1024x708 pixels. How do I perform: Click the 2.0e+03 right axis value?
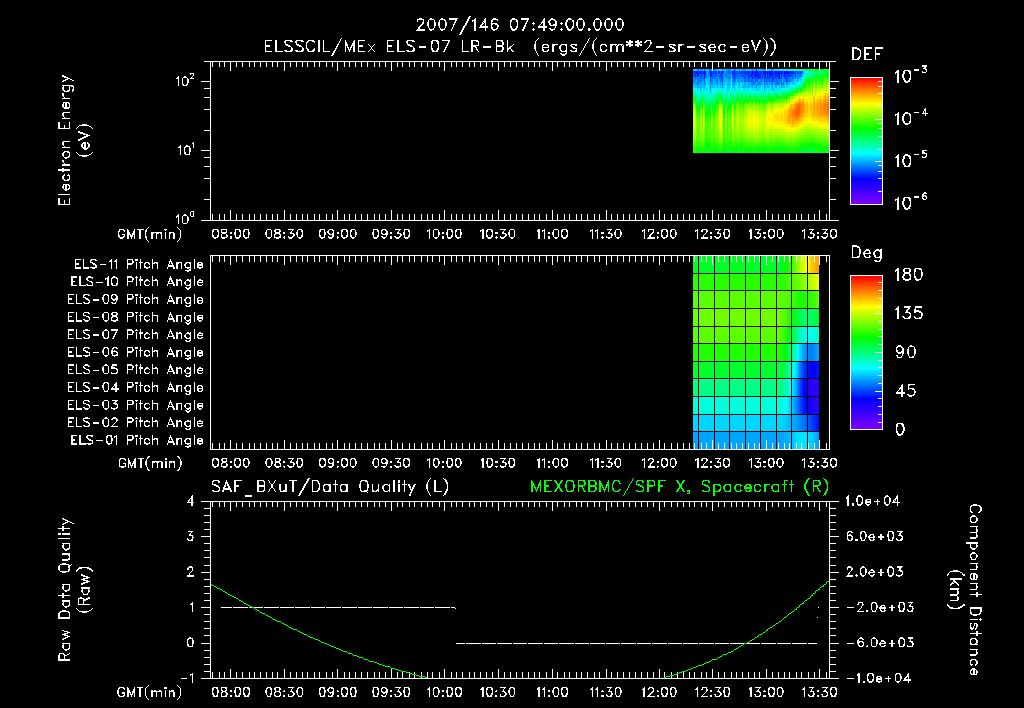tap(874, 571)
